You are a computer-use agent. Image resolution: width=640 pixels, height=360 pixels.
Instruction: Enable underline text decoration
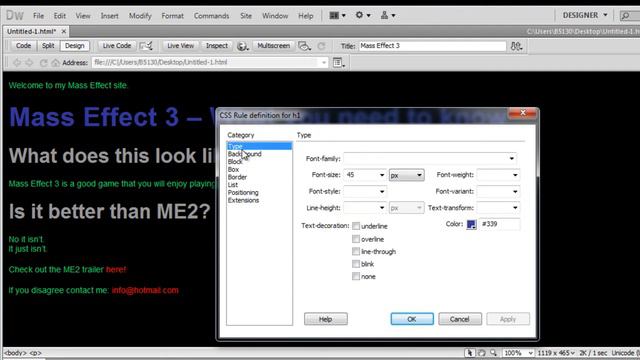pyautogui.click(x=356, y=226)
